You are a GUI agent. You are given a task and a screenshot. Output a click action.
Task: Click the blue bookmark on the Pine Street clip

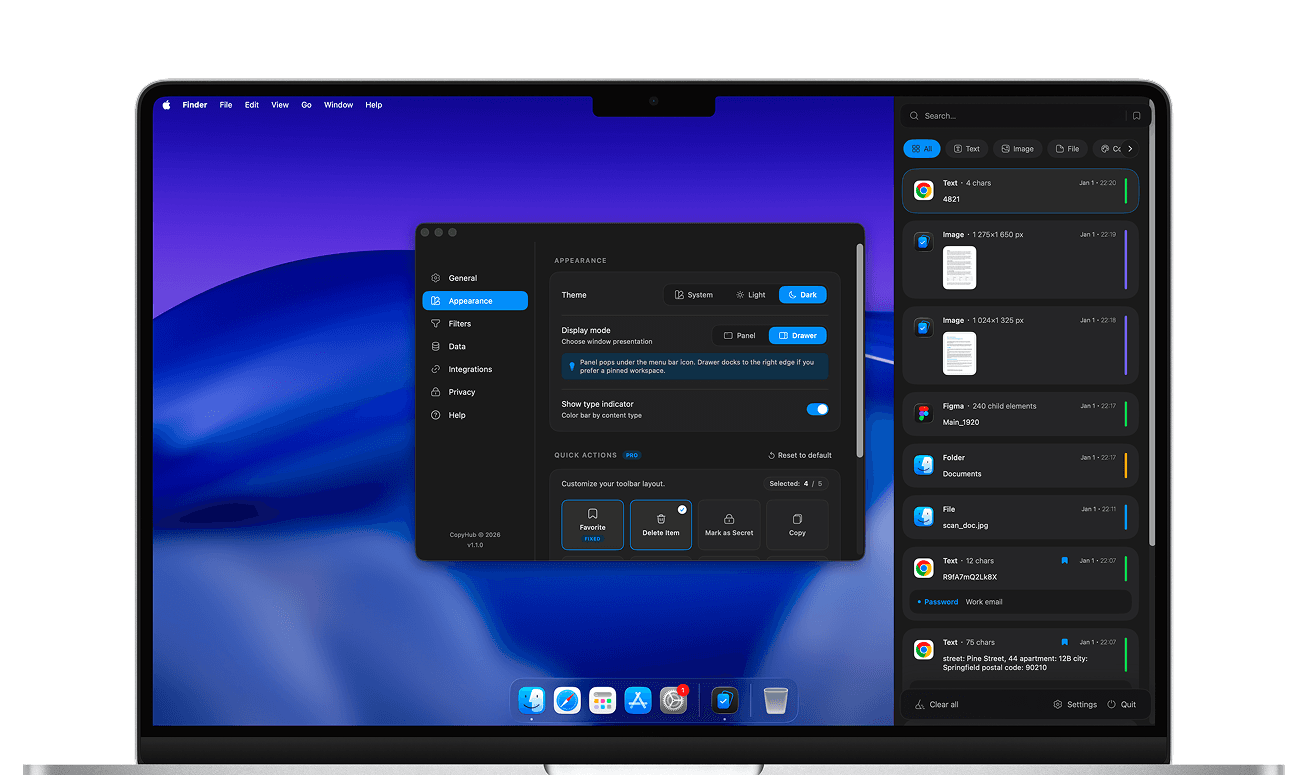[1064, 643]
